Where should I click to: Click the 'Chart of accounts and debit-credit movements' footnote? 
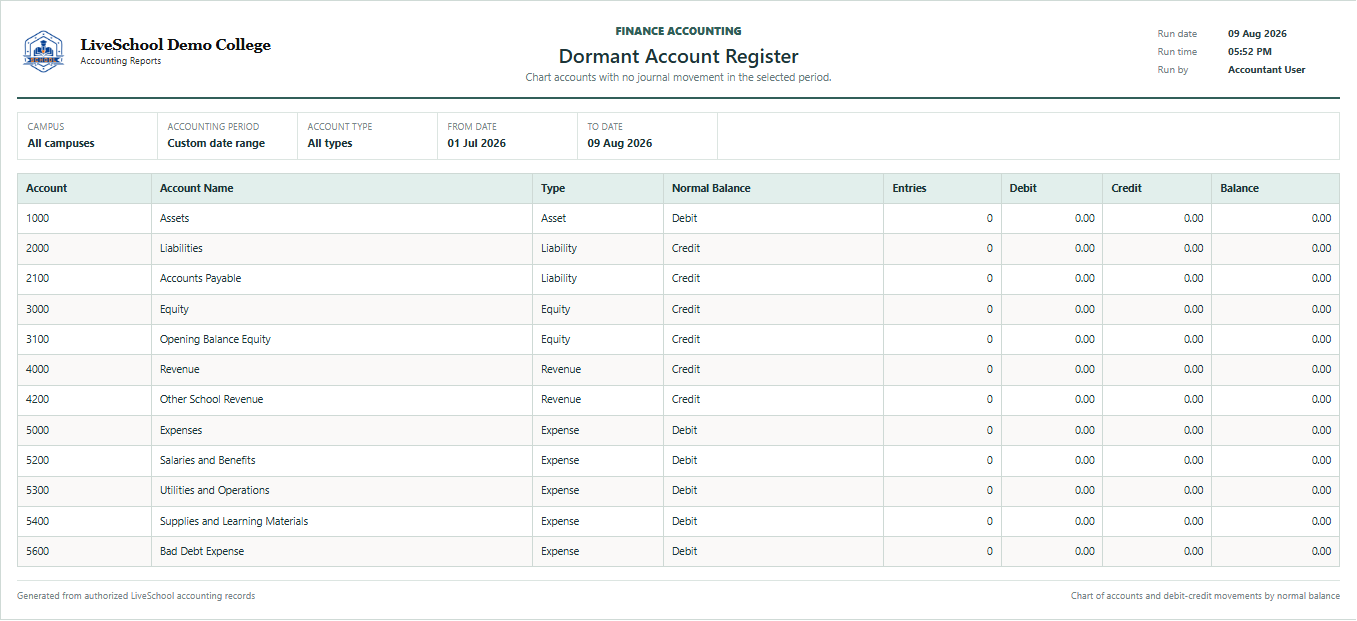point(1205,596)
